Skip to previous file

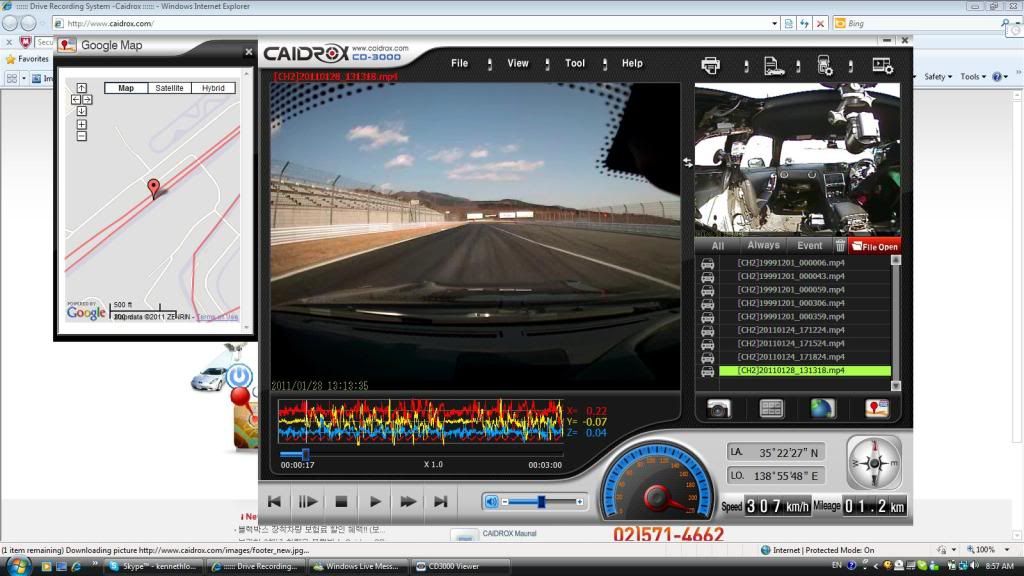[x=274, y=502]
